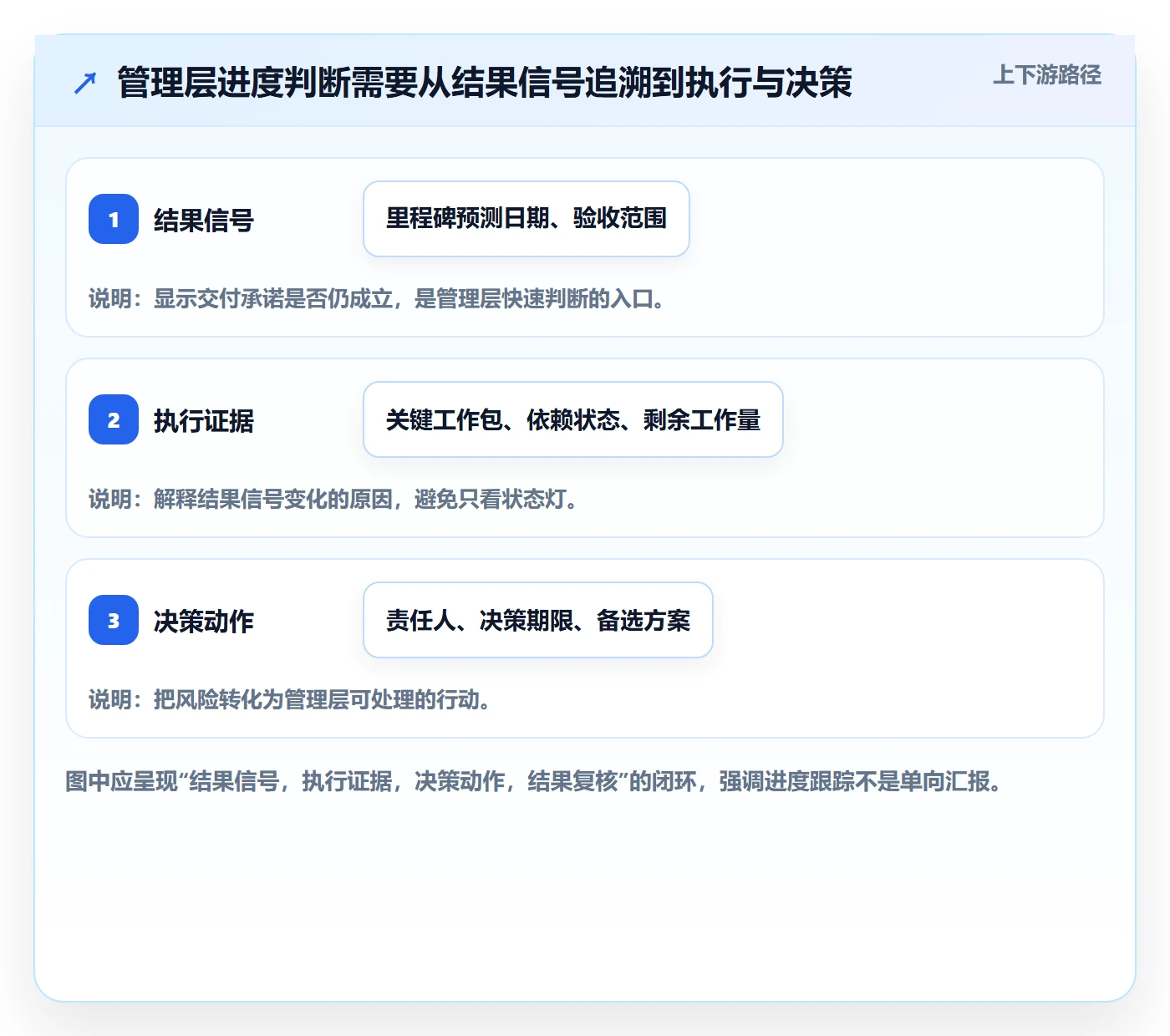Click the footer note starting 图中应呈现
The height and width of the screenshot is (1036, 1170).
534,782
